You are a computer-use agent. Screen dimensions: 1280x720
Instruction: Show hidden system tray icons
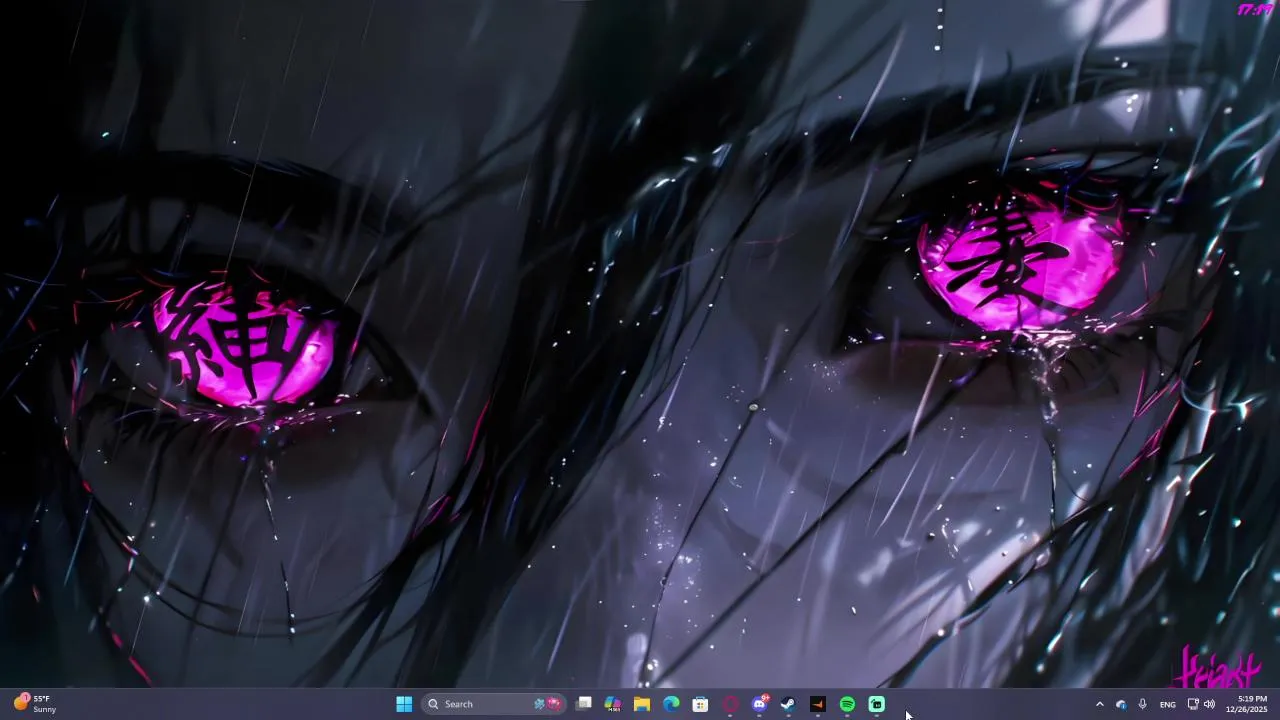(1099, 704)
